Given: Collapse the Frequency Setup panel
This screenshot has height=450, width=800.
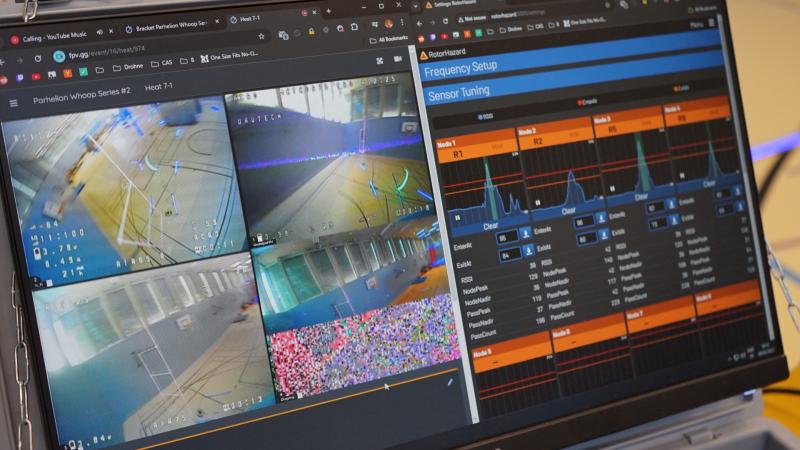Looking at the screenshot, I should coord(571,56).
